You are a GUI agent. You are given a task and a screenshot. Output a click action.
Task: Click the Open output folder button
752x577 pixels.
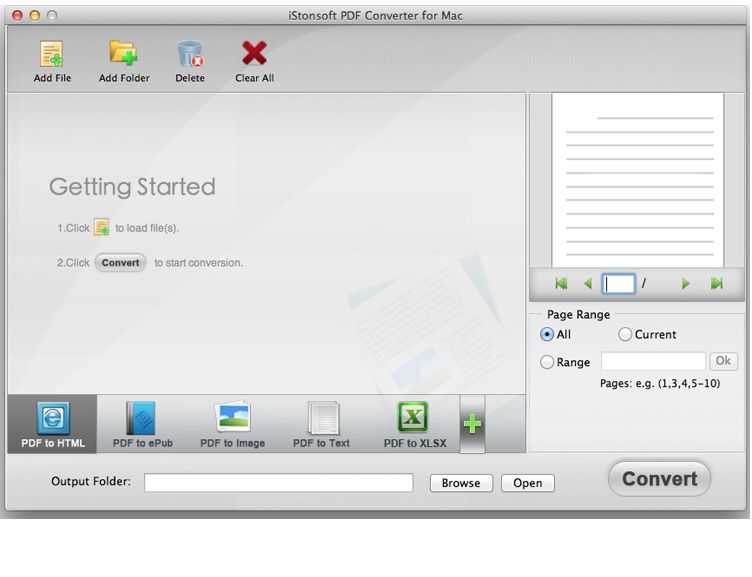click(528, 483)
